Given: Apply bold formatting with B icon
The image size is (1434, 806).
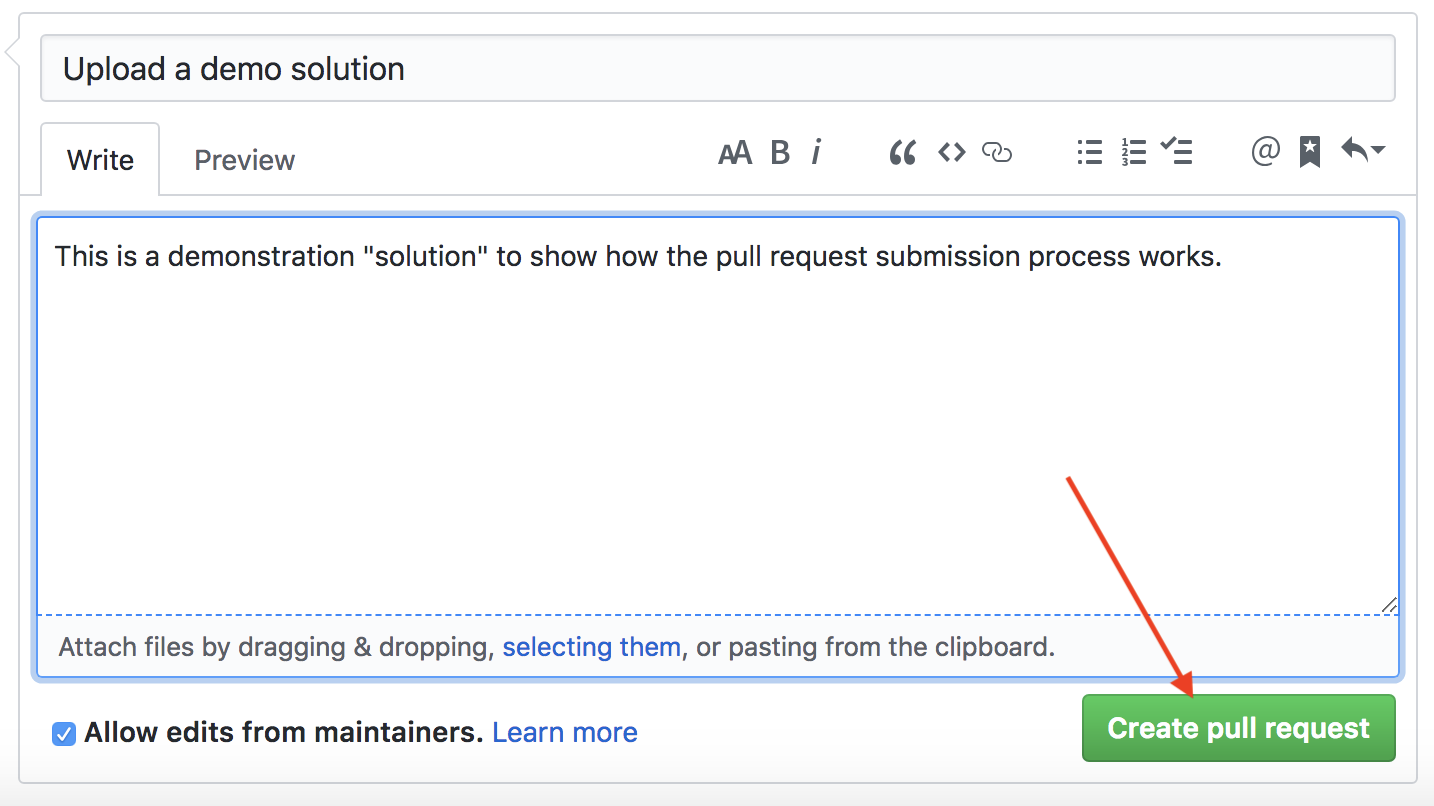Looking at the screenshot, I should point(780,153).
